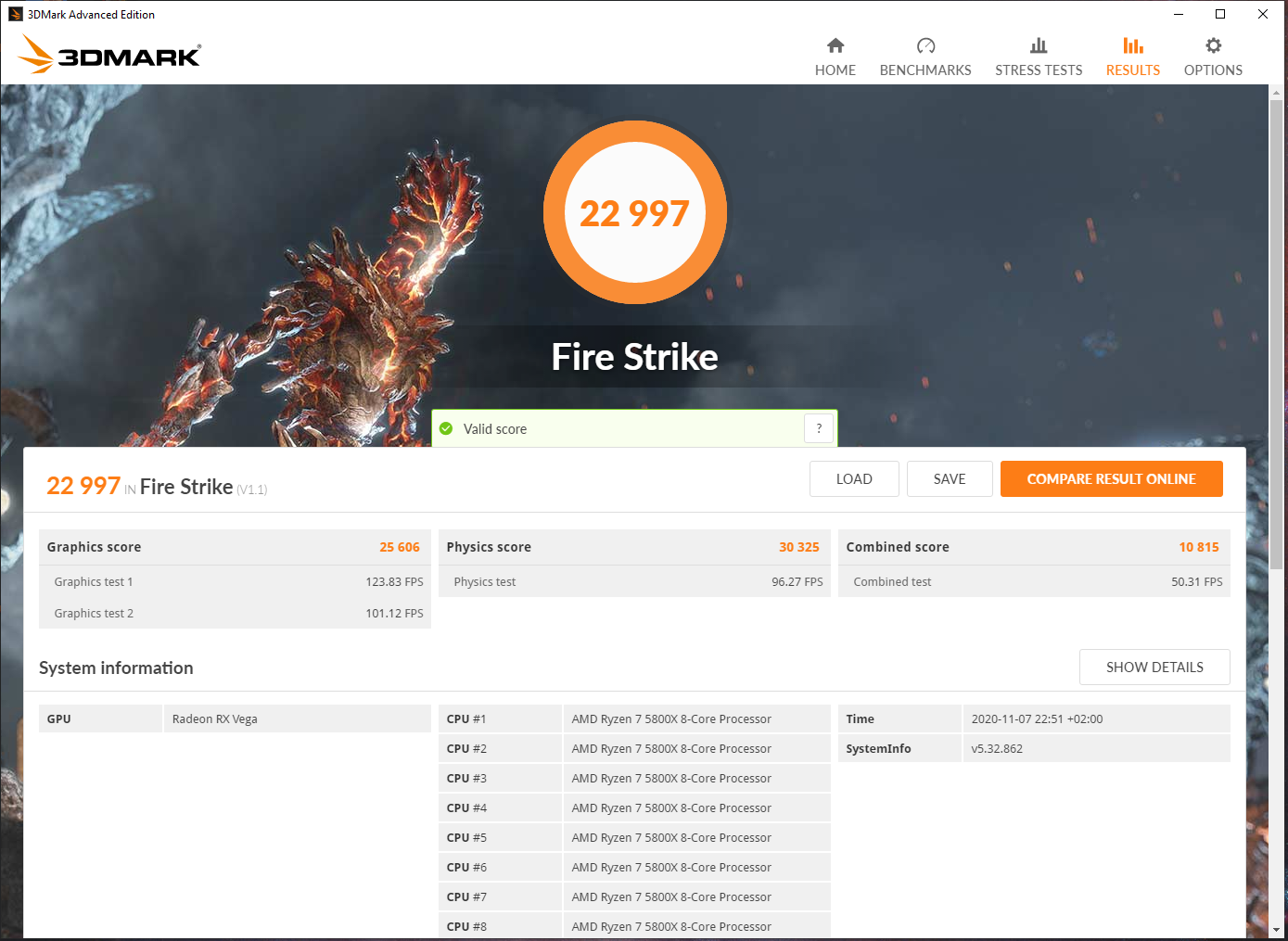1288x941 pixels.
Task: Click SystemInfo version v5.32.862
Action: coord(997,749)
